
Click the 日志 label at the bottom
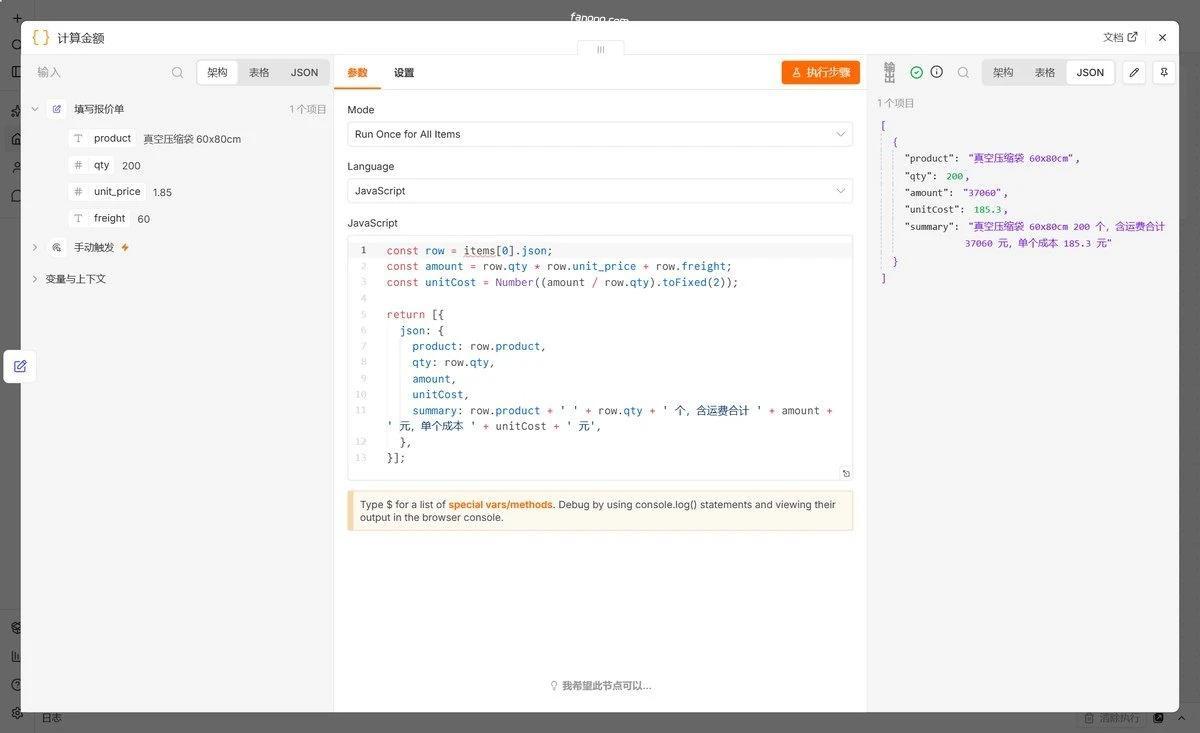pos(51,718)
